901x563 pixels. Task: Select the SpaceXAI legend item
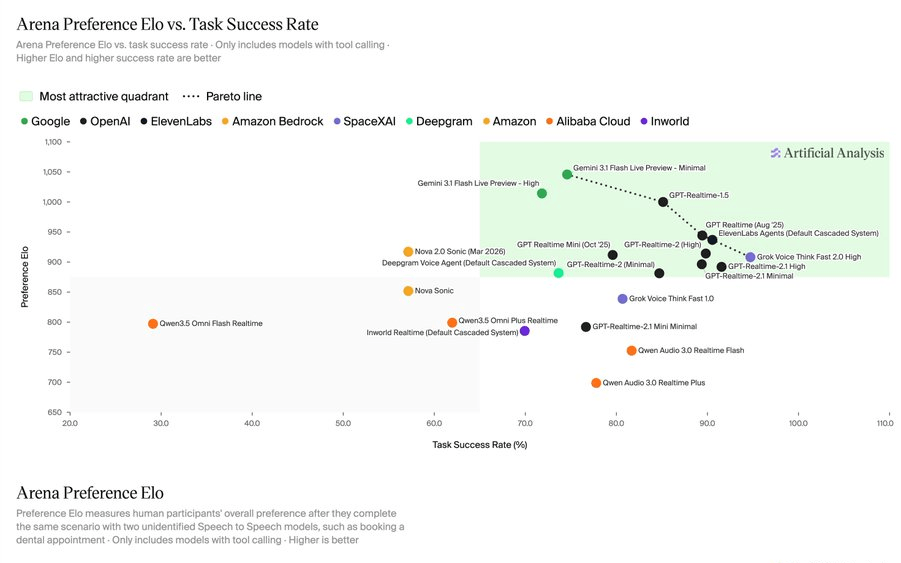point(365,121)
